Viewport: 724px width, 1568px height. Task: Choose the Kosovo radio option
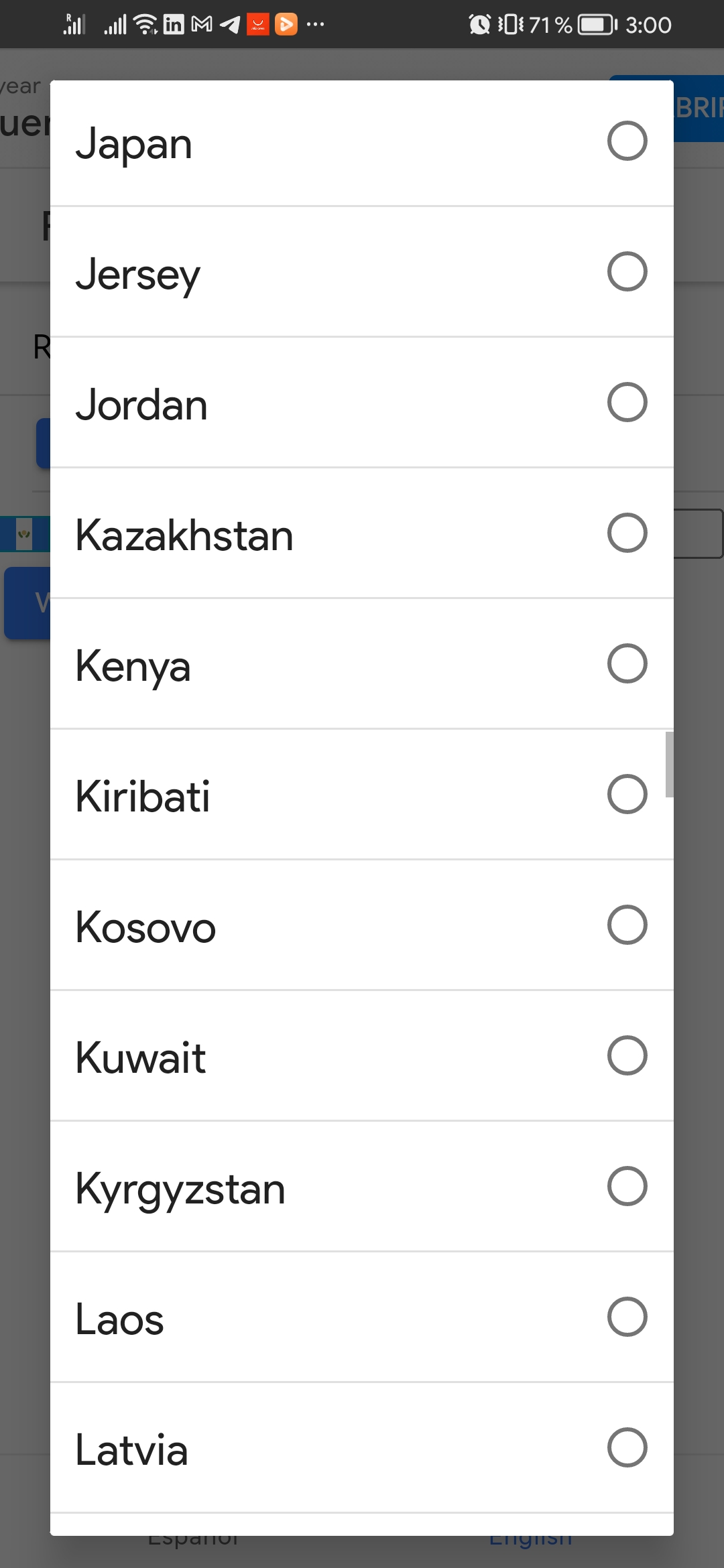coord(627,925)
